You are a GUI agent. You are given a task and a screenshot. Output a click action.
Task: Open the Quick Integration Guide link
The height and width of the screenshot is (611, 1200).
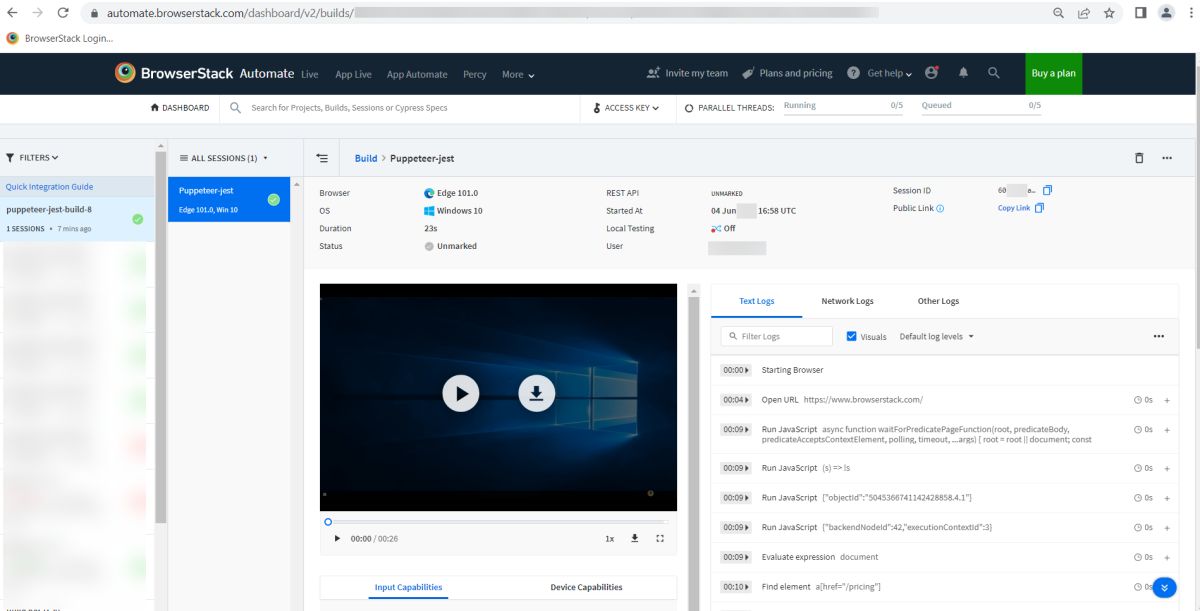tap(49, 187)
